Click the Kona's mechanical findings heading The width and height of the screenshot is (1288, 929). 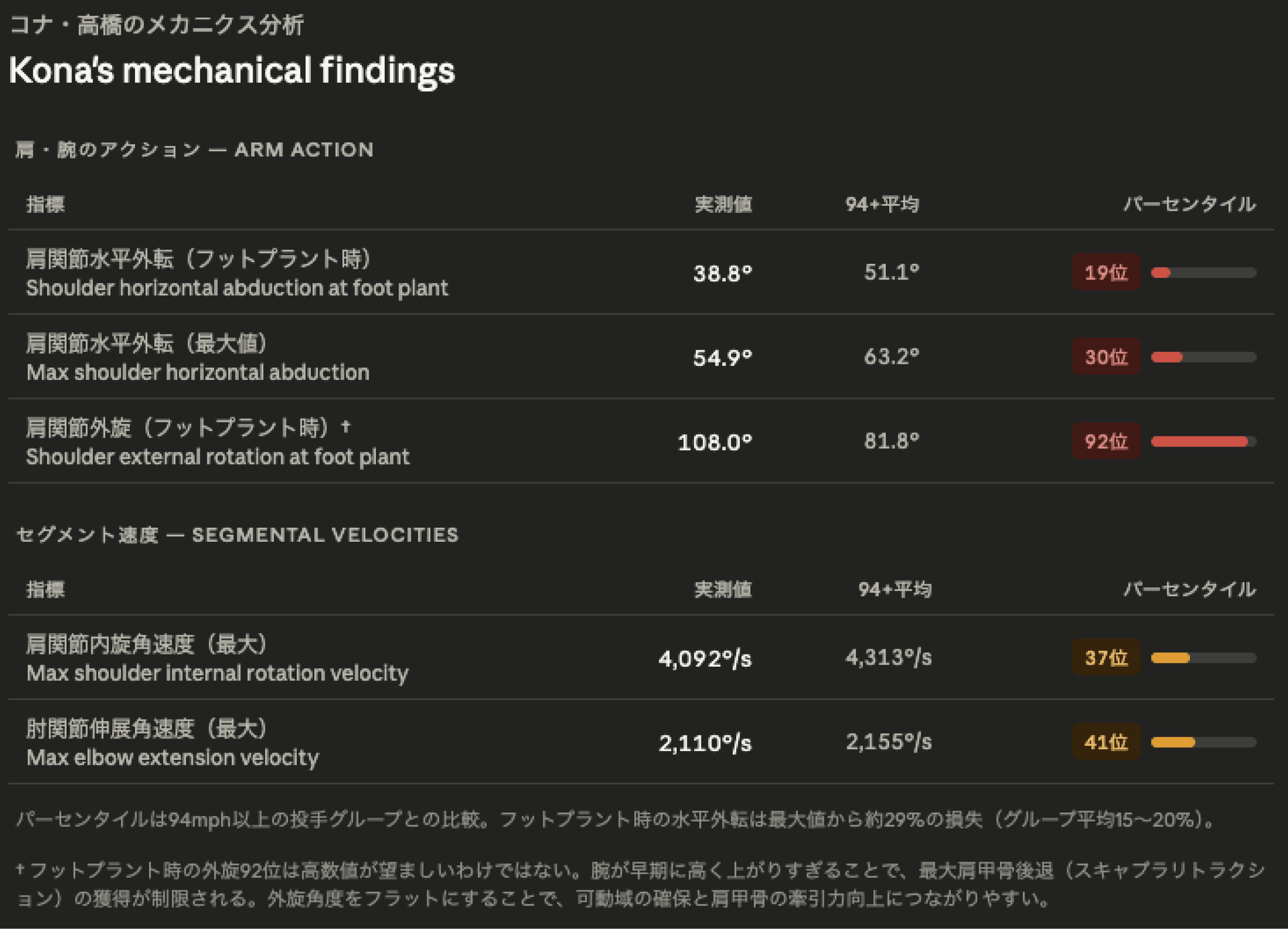[x=232, y=70]
